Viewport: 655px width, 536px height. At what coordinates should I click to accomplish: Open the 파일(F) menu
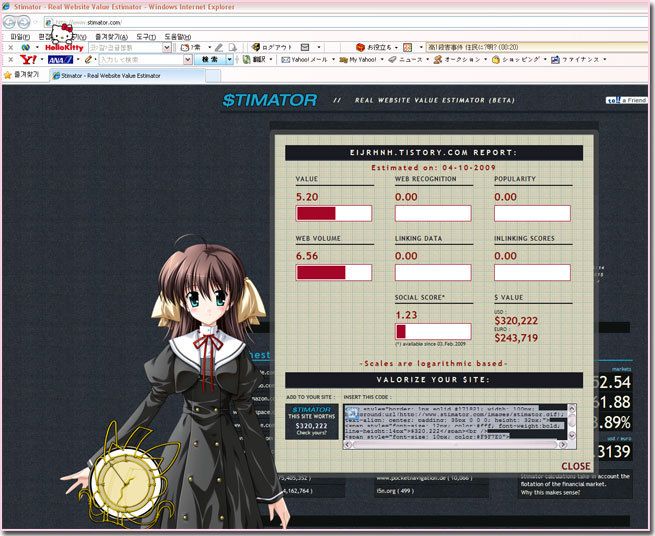[x=20, y=37]
